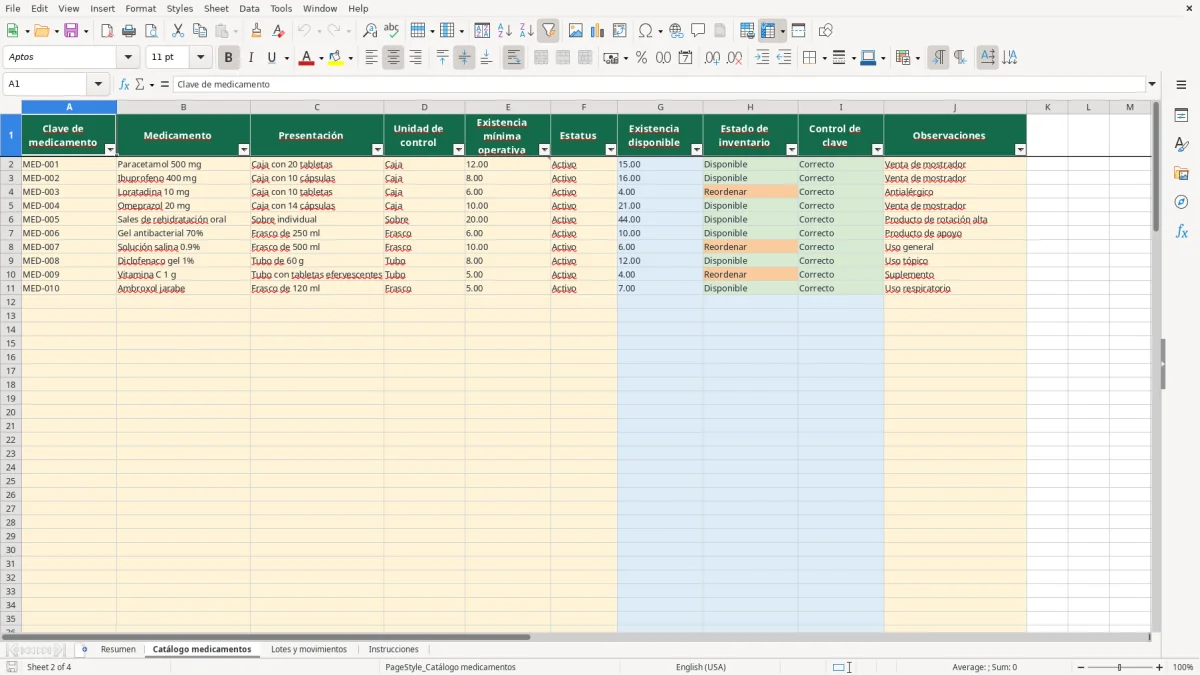The width and height of the screenshot is (1200, 675).
Task: Open the Font Size dropdown arrow
Action: pos(200,58)
